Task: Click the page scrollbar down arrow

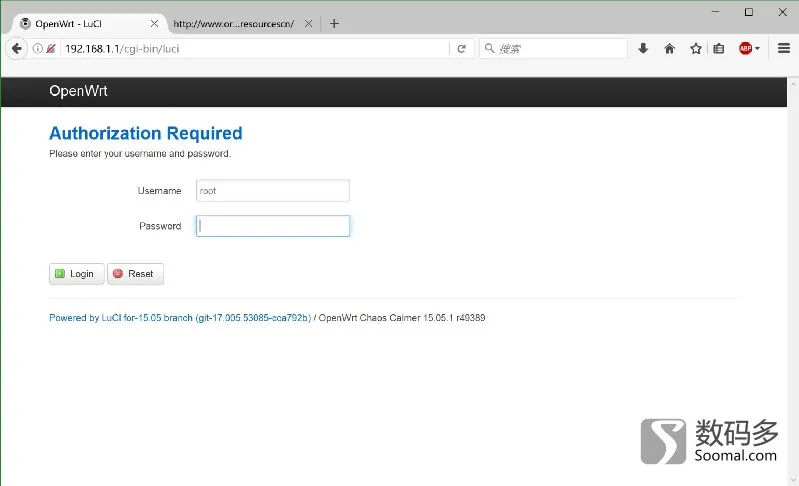Action: (x=793, y=480)
